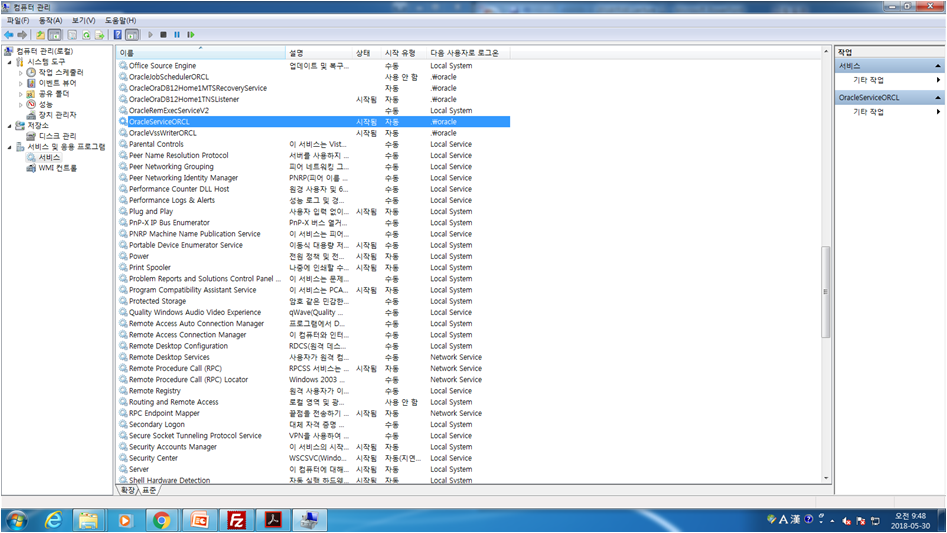The image size is (947, 533).
Task: Open Google Chrome from the taskbar
Action: tap(161, 520)
